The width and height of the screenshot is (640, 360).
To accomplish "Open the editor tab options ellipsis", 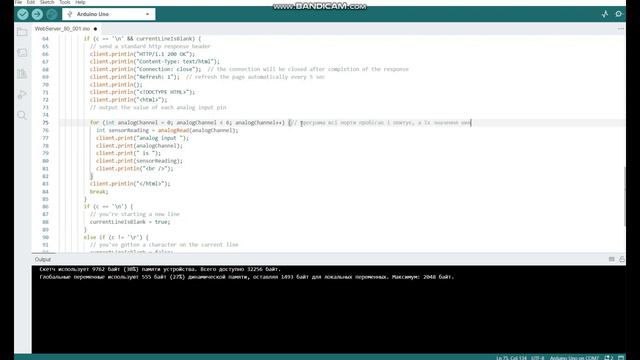I will (620, 29).
